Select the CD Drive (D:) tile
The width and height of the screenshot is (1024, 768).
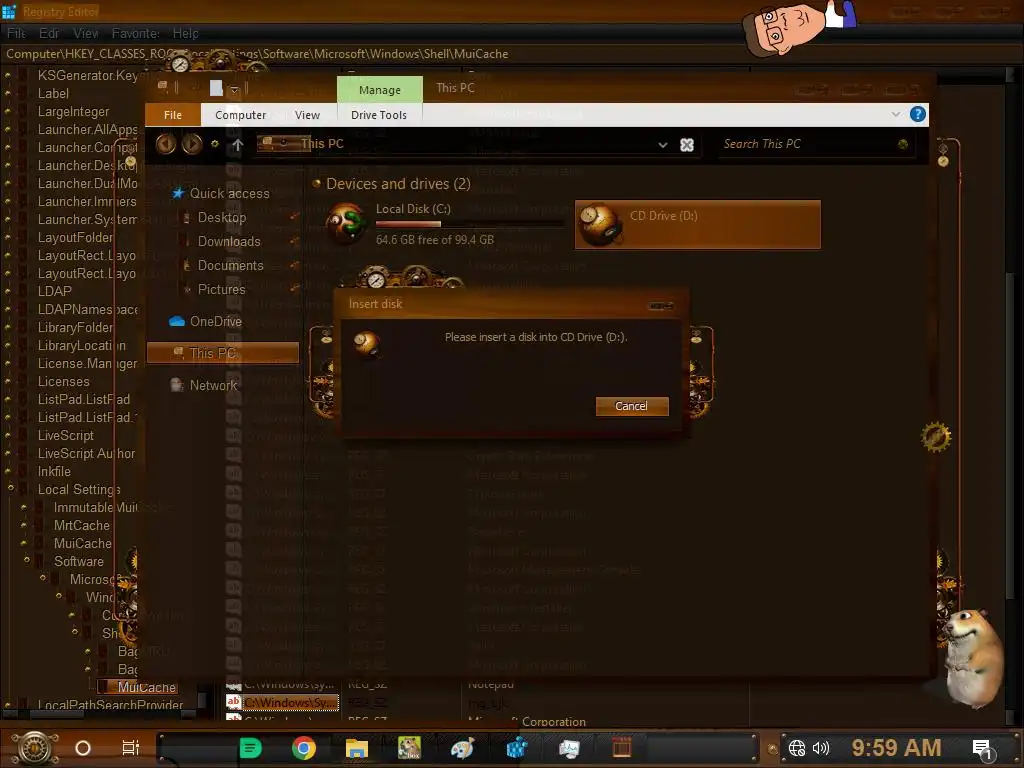pos(697,225)
